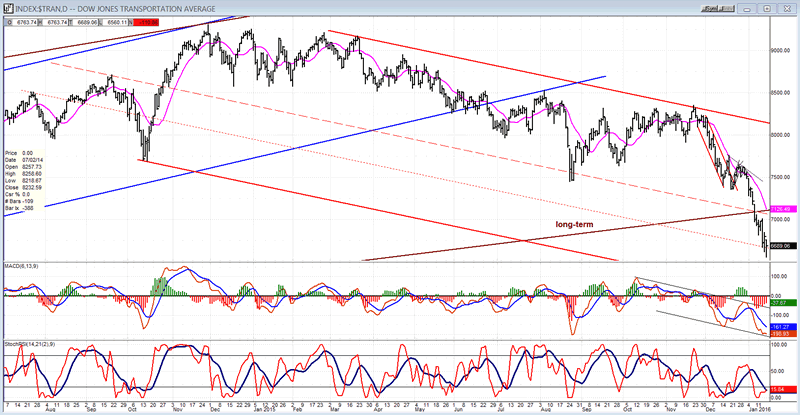
Task: Click the orange MACD value -198.93
Action: pyautogui.click(x=784, y=333)
